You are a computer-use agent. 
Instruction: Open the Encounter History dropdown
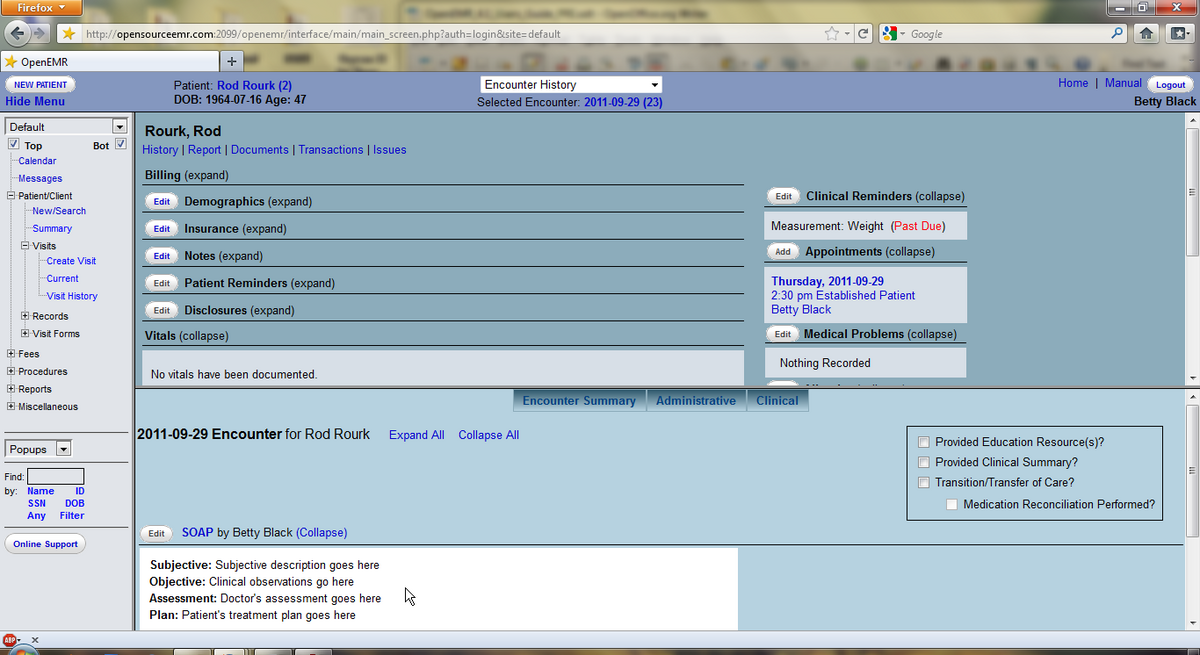571,85
